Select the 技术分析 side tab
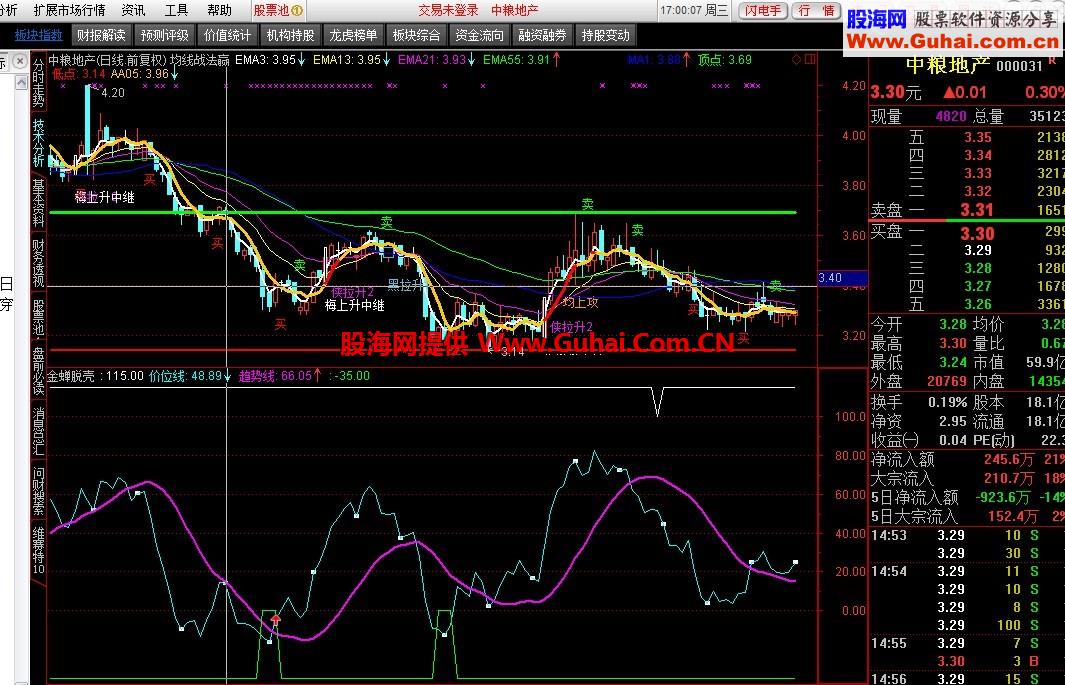This screenshot has width=1065, height=685. (x=38, y=143)
